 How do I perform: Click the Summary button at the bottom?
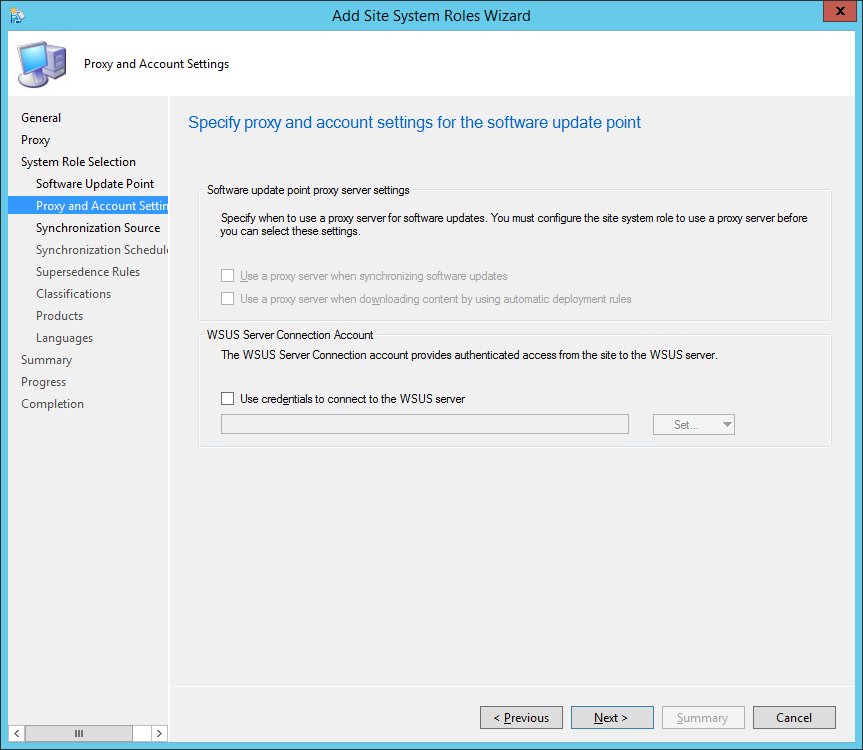(703, 718)
